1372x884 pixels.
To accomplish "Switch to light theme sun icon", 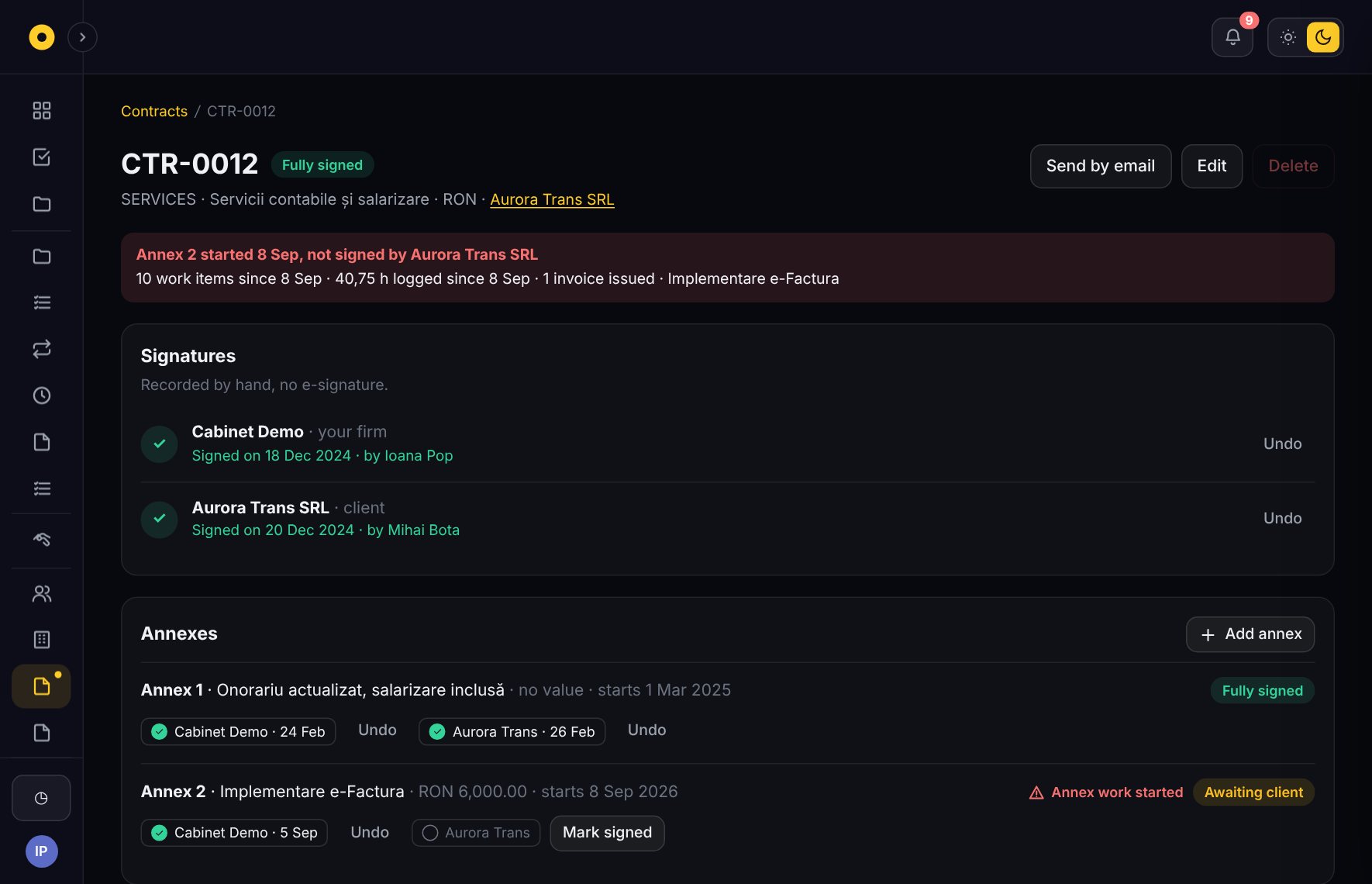I will pyautogui.click(x=1288, y=37).
